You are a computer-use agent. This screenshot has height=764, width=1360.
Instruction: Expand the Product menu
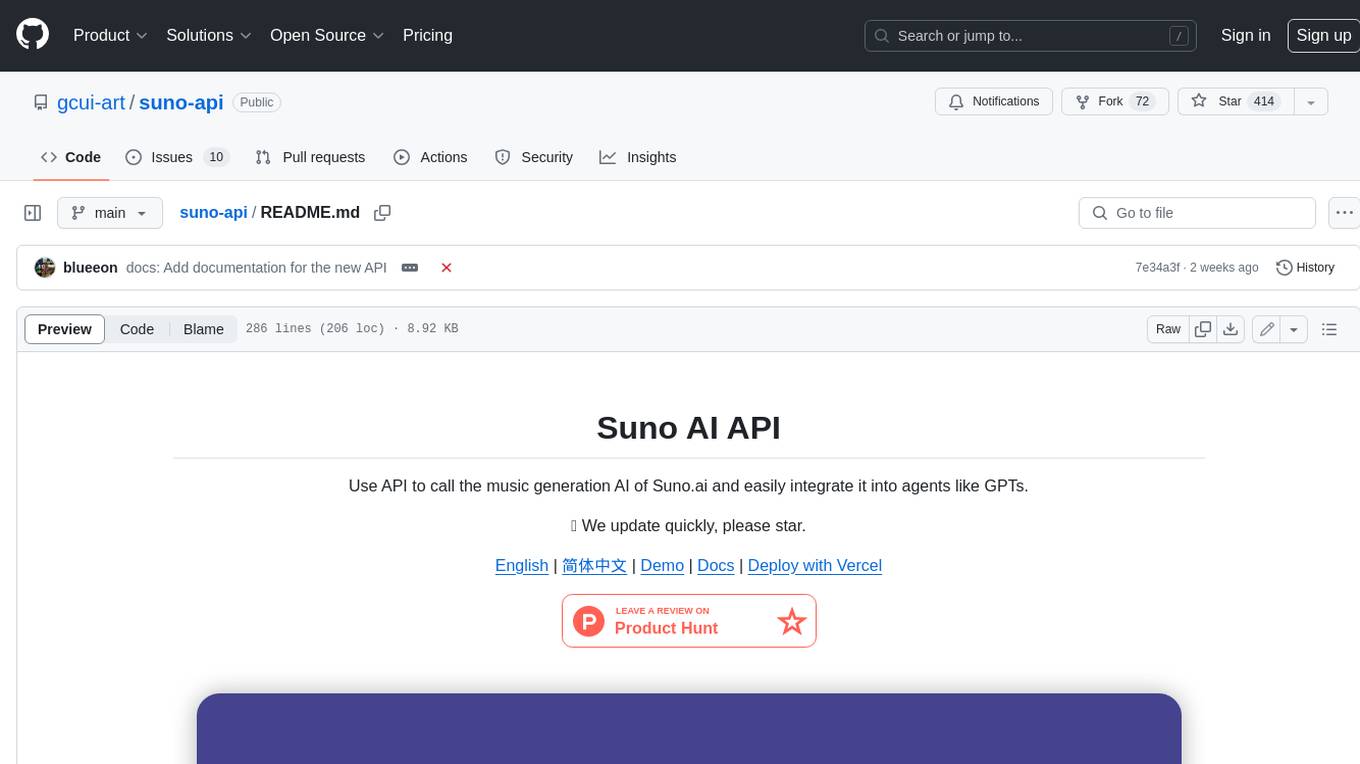point(110,35)
